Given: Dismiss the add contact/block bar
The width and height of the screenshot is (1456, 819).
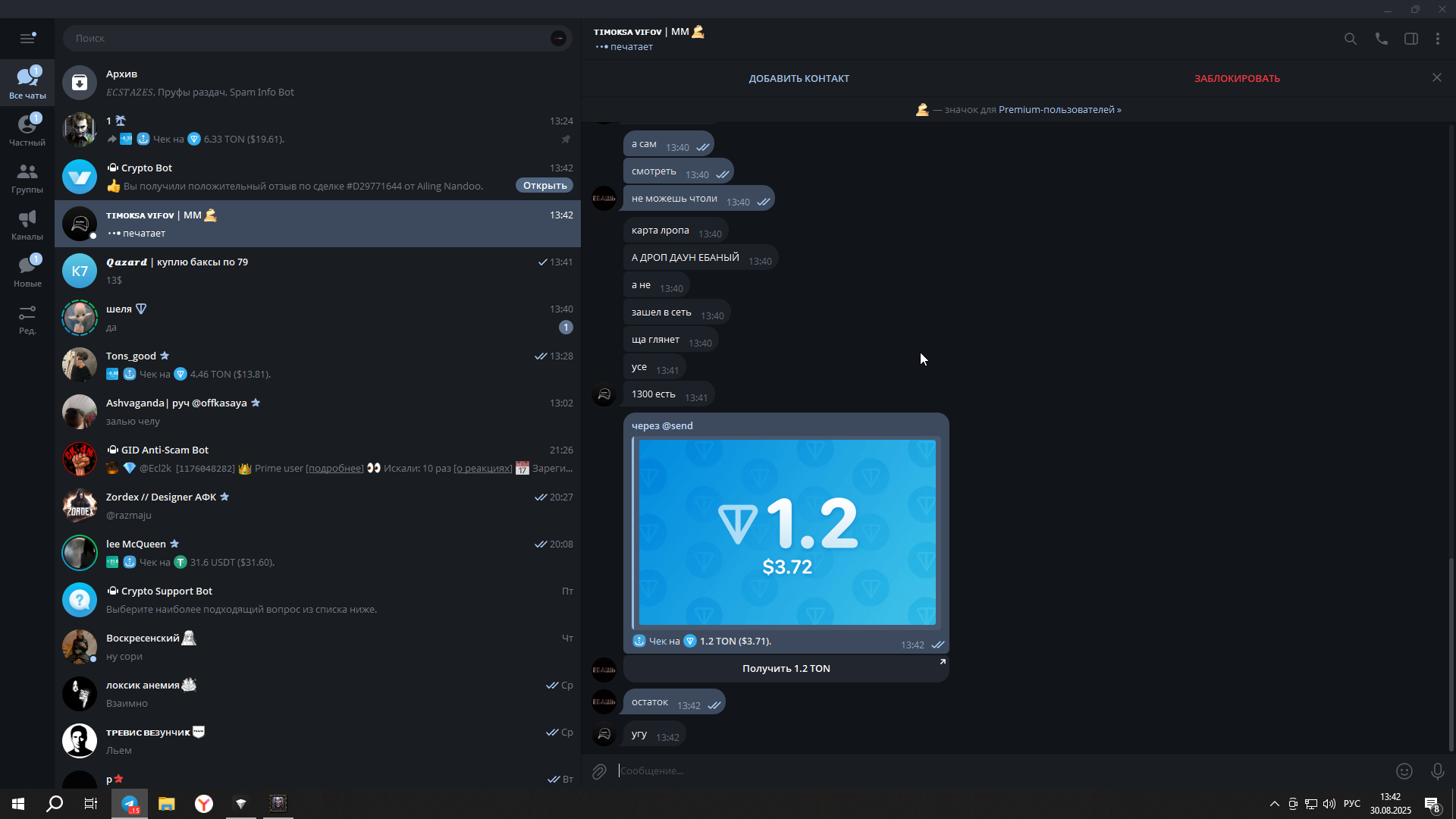Looking at the screenshot, I should point(1437,77).
